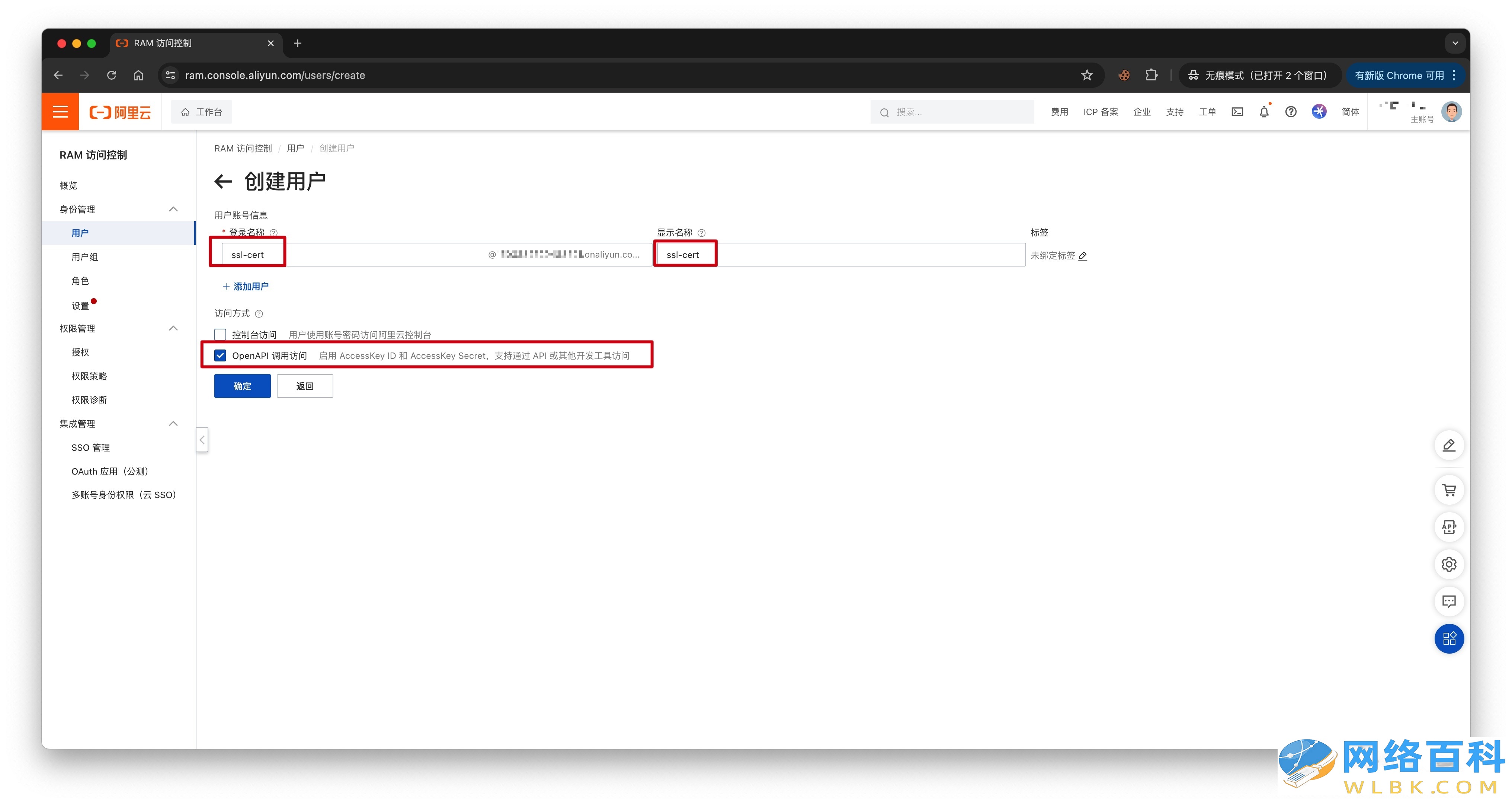
Task: Open the notification bell icon
Action: pos(1264,112)
